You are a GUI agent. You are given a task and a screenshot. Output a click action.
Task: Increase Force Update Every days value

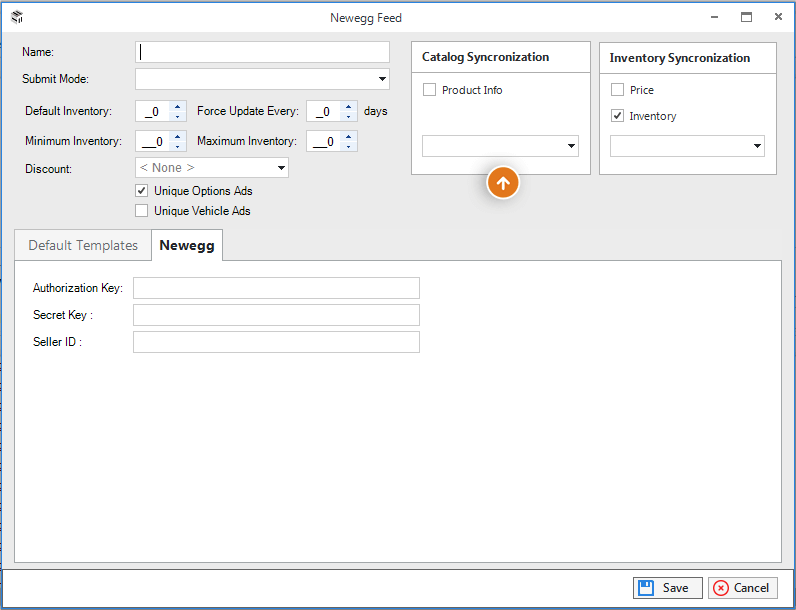coord(349,106)
